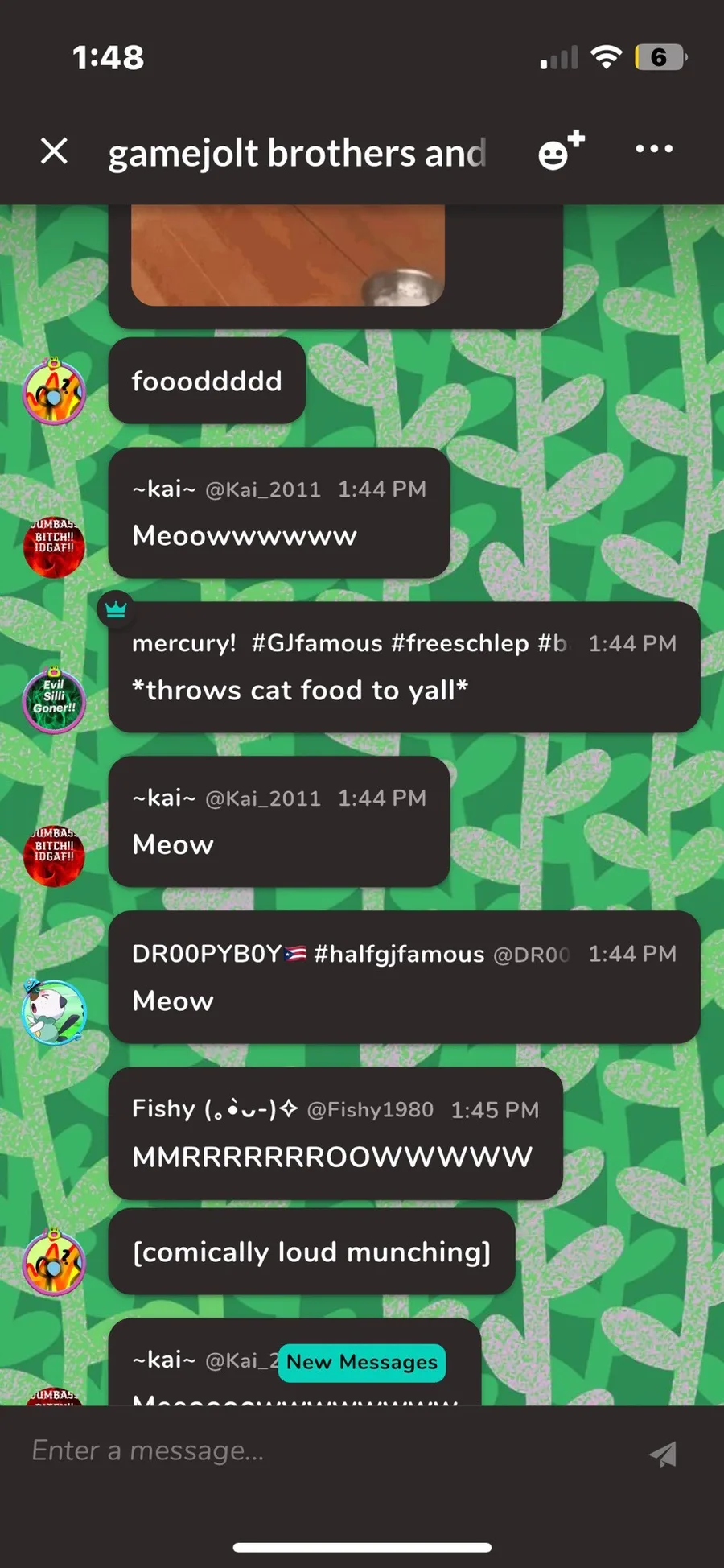Tap the battery indicator in the status bar

tap(660, 57)
